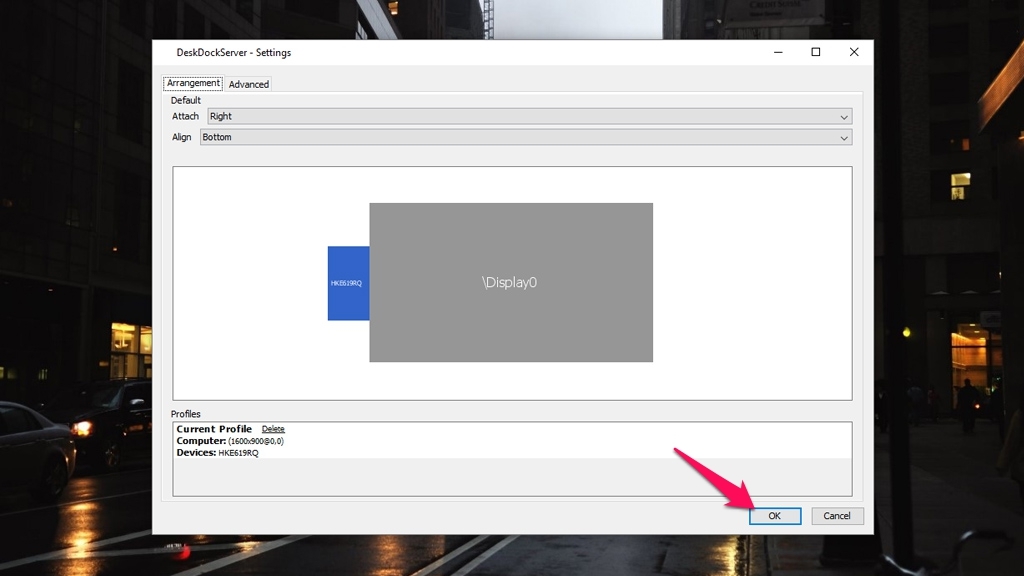Click the Profiles section label
Viewport: 1024px width, 576px height.
185,414
